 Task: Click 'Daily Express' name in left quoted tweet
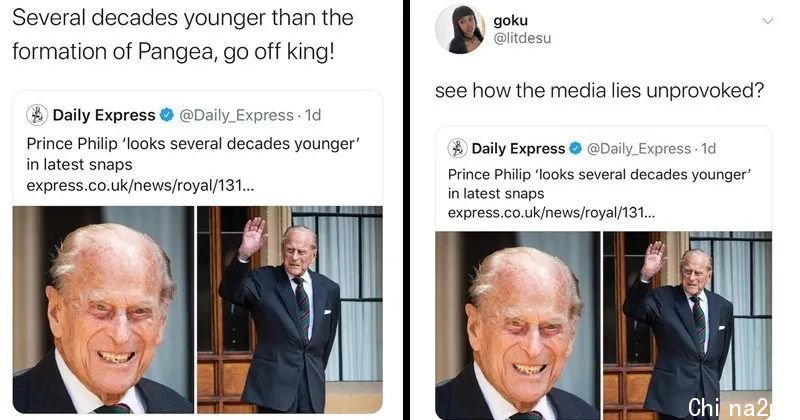[x=104, y=115]
